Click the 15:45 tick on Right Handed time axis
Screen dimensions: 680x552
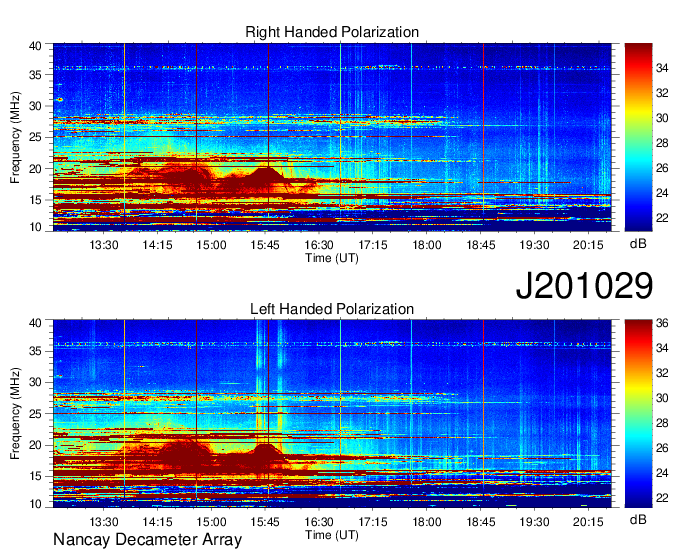[x=265, y=245]
